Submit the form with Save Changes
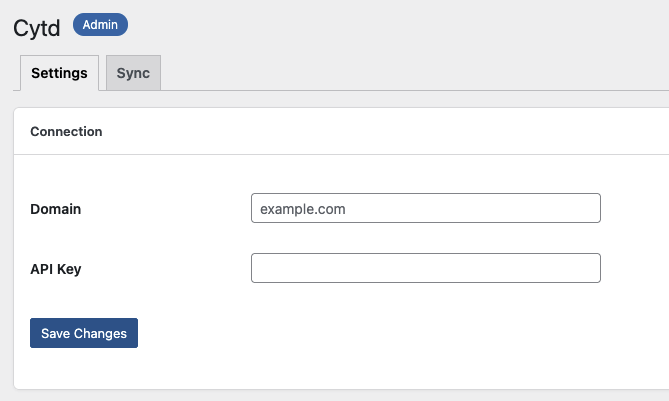Screen dimensions: 669x401 point(84,333)
